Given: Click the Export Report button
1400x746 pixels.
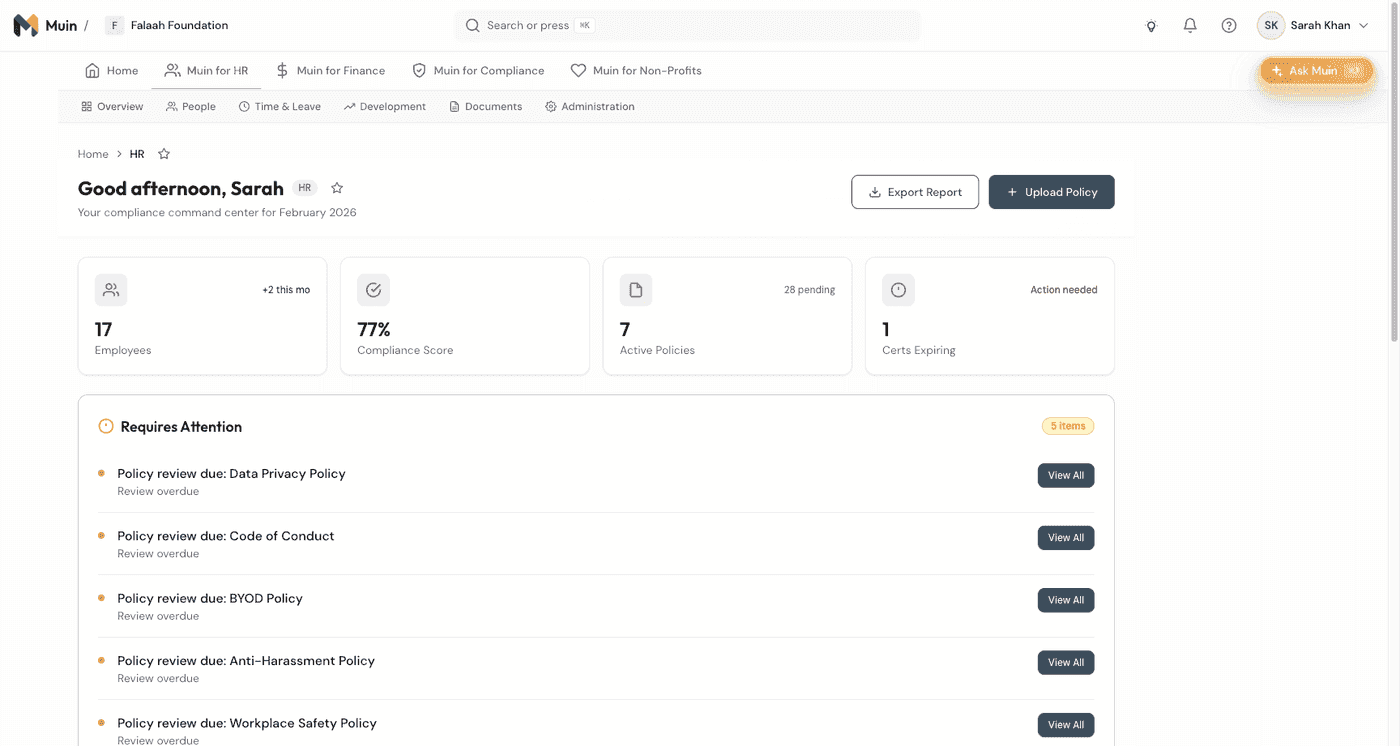Looking at the screenshot, I should click(914, 192).
